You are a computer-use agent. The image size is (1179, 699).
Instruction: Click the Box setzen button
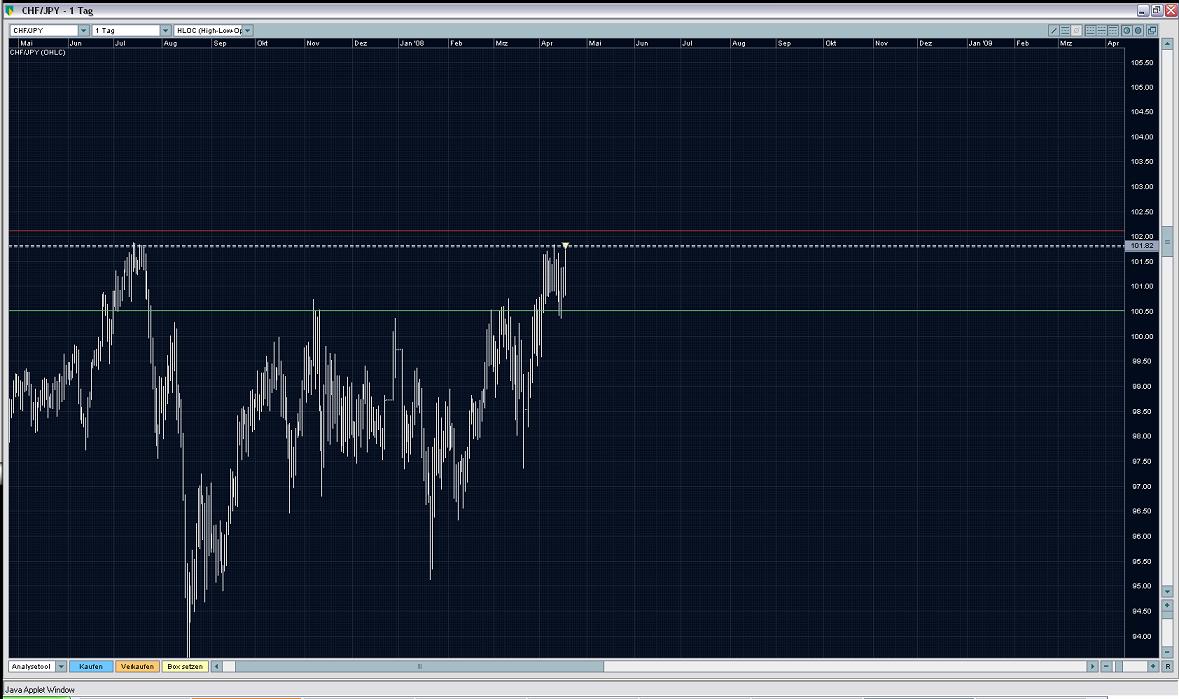[x=185, y=666]
